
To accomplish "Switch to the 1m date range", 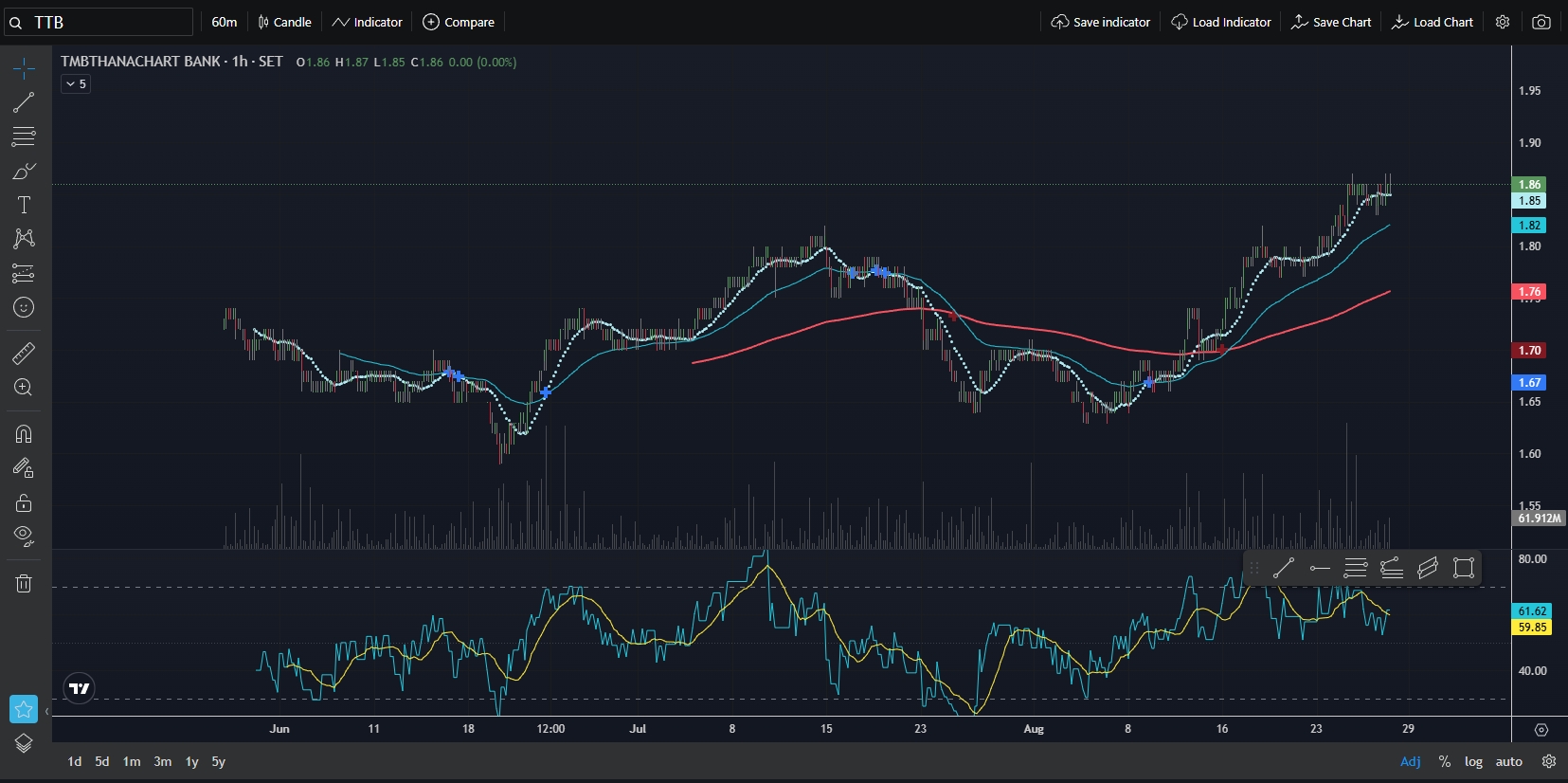I will coord(132,761).
